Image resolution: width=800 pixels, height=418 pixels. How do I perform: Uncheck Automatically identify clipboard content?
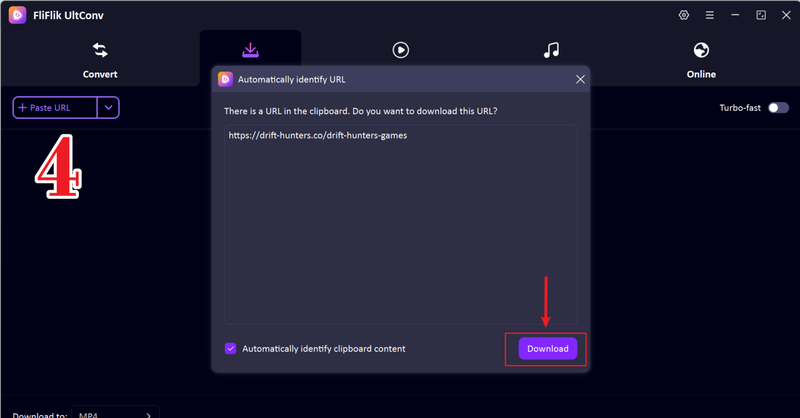pos(231,349)
